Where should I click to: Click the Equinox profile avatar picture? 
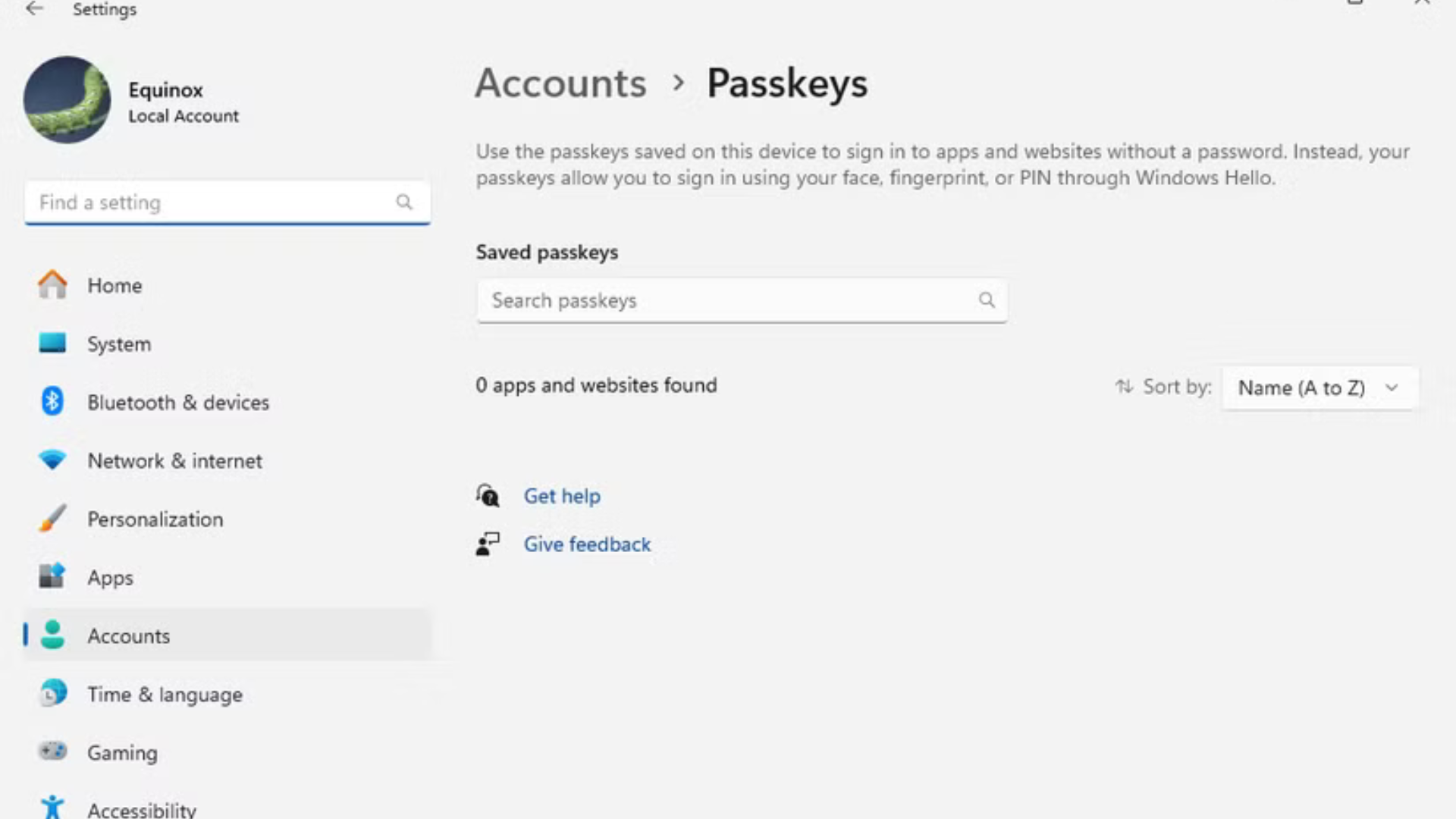tap(67, 100)
